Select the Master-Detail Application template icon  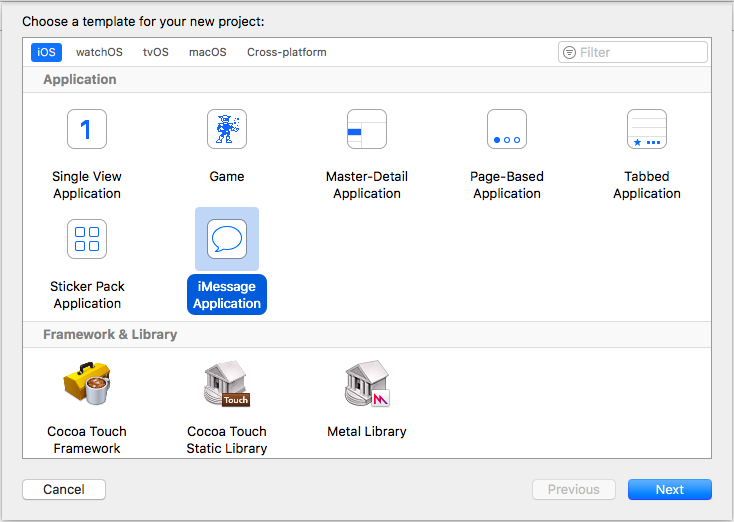click(x=367, y=129)
